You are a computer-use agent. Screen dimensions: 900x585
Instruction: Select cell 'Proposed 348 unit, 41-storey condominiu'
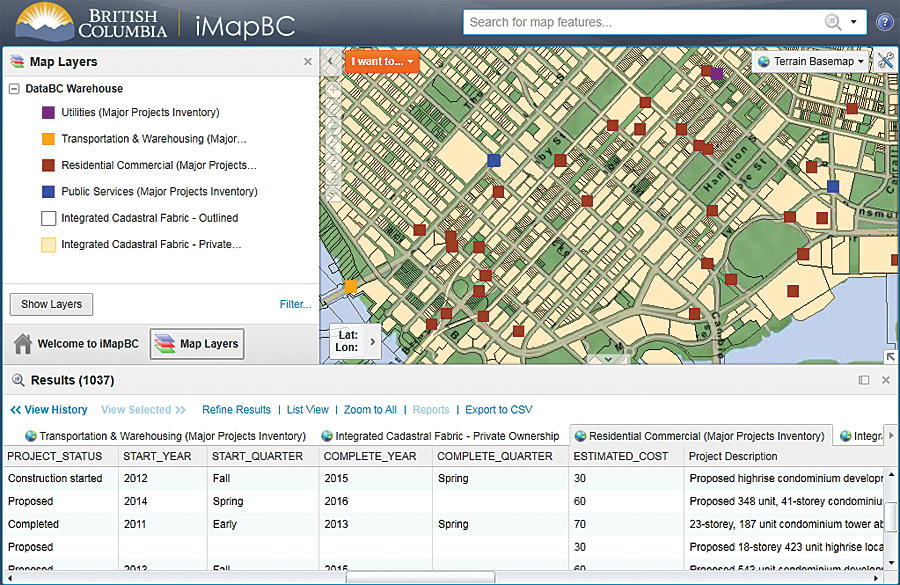coord(785,501)
